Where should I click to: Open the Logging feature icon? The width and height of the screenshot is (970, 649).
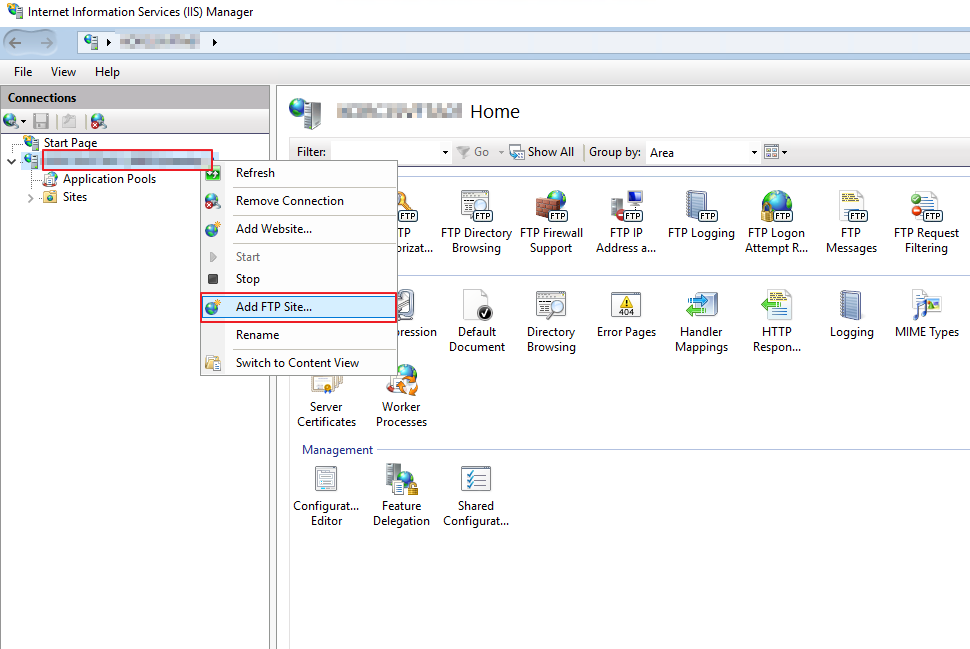pos(851,314)
